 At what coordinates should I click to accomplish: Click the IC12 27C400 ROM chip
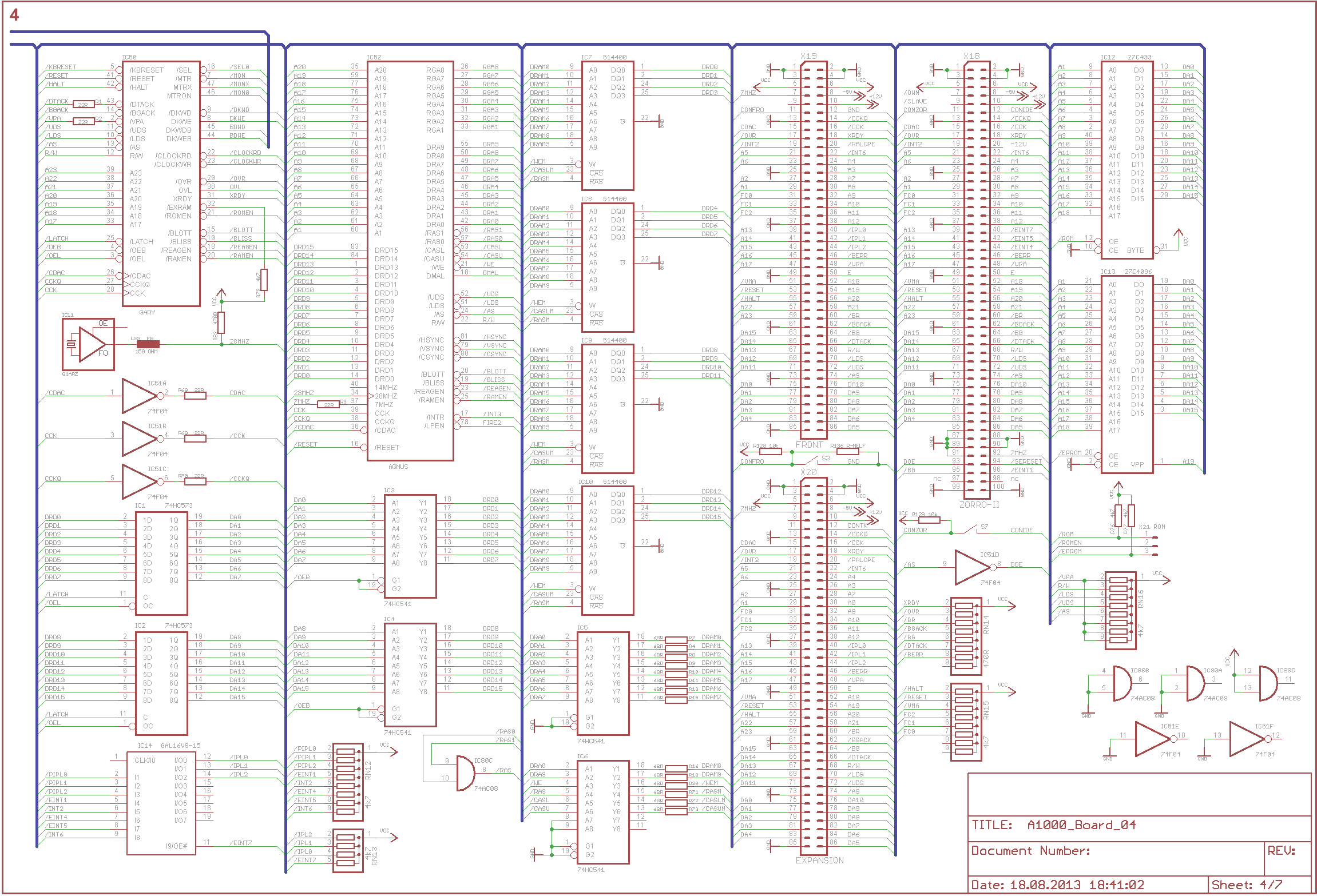click(1127, 160)
